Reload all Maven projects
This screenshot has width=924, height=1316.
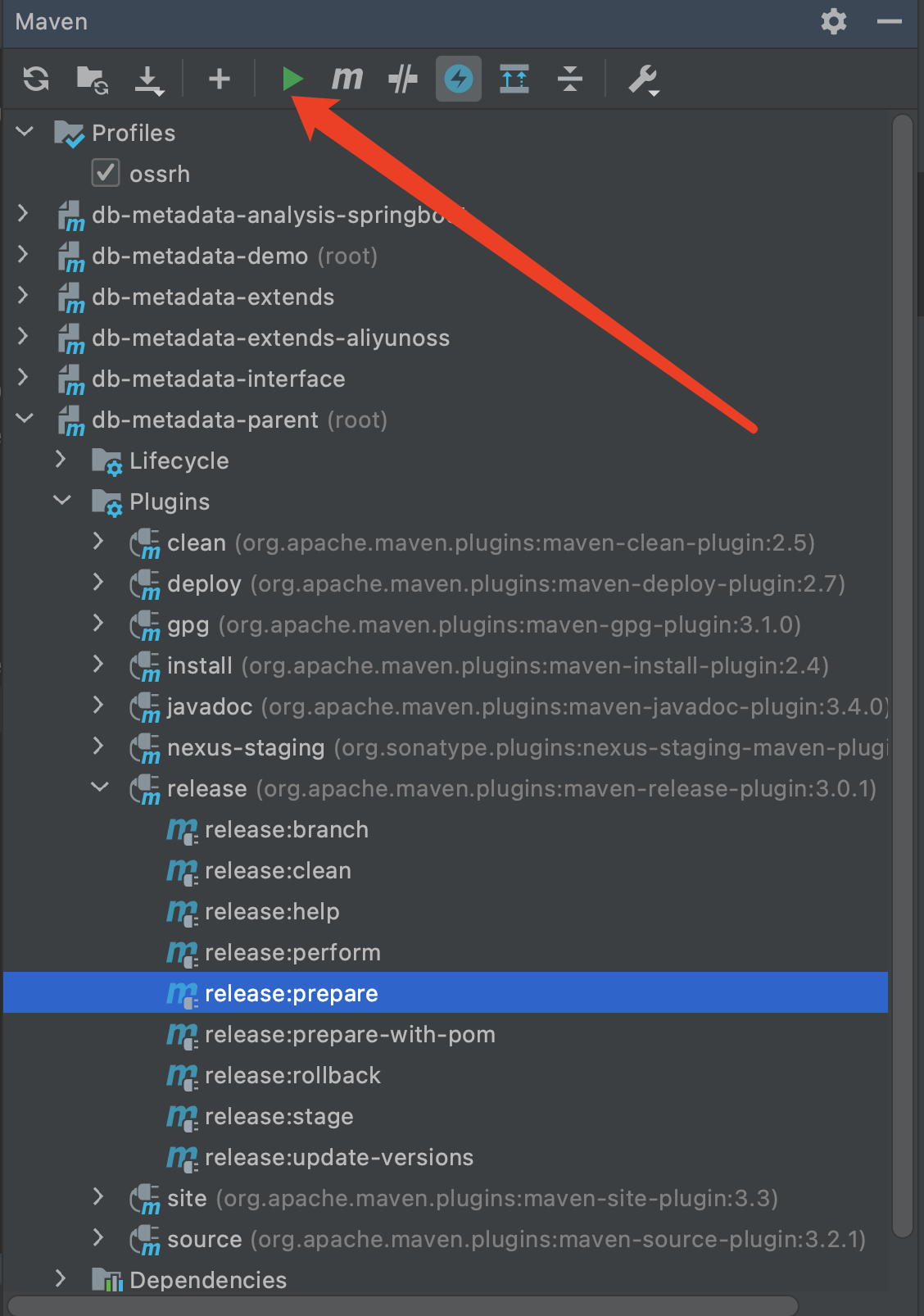(36, 79)
